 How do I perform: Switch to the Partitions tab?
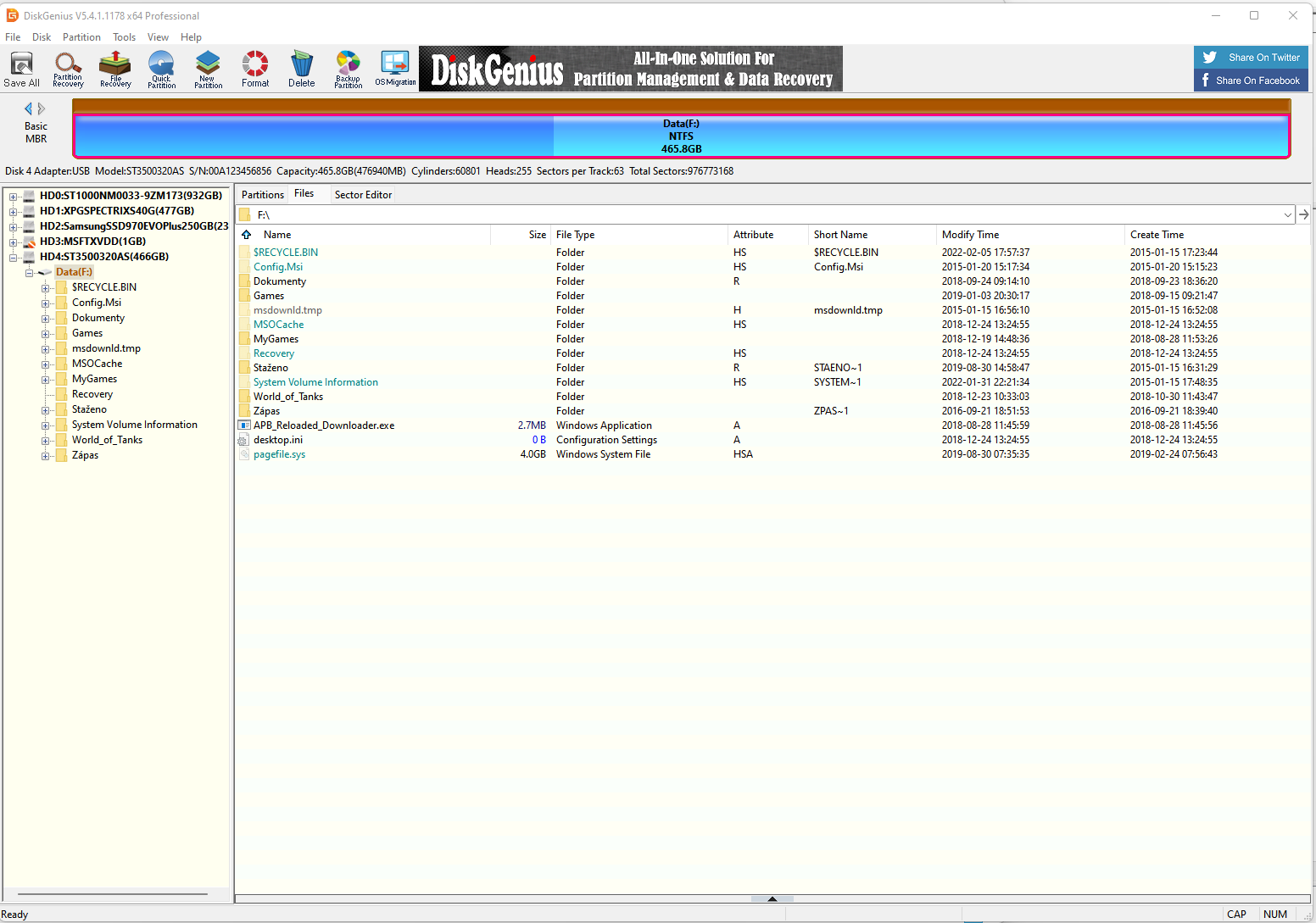pyautogui.click(x=263, y=195)
